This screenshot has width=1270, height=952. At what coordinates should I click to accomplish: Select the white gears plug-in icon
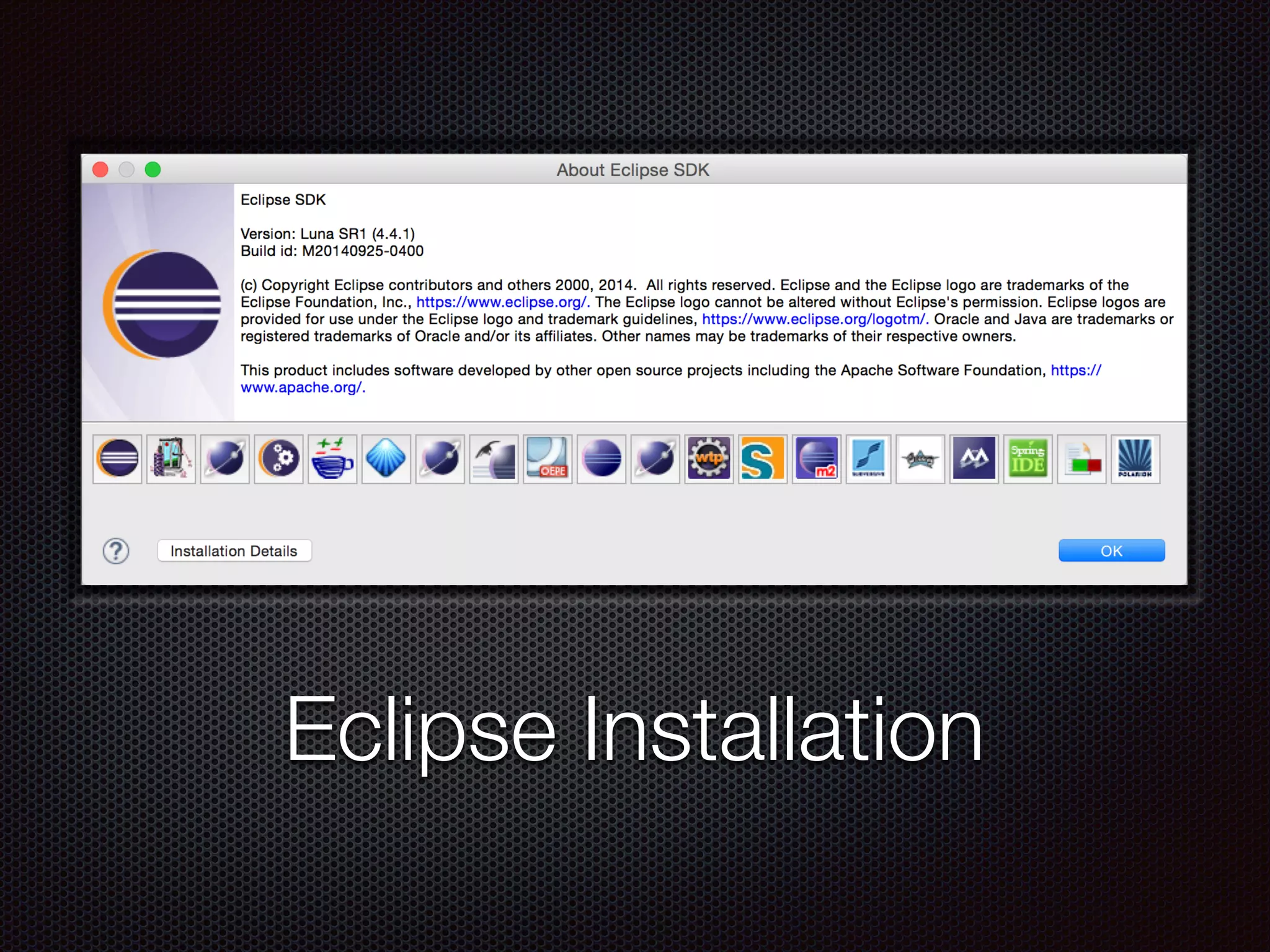(278, 459)
